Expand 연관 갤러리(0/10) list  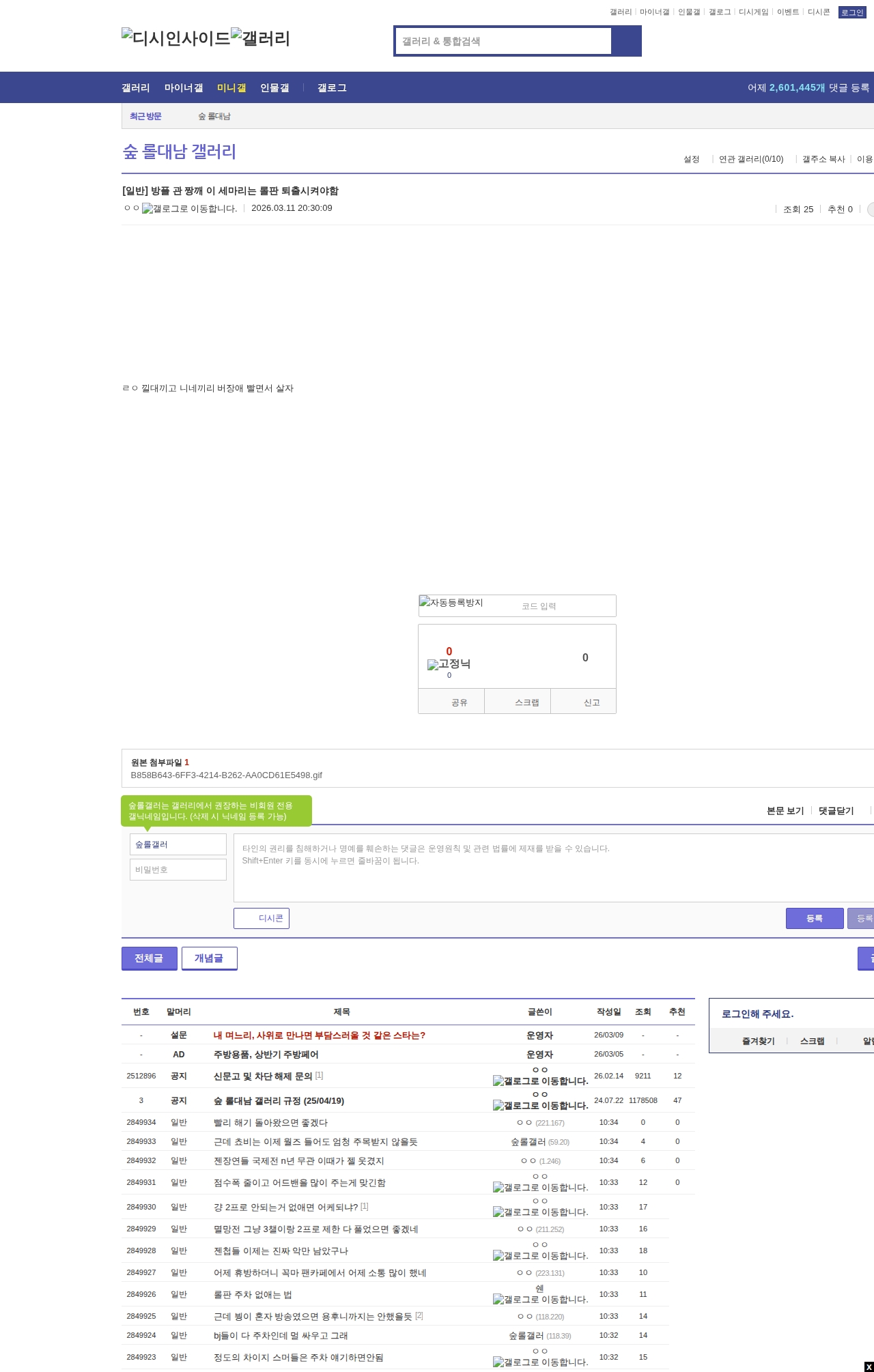click(x=750, y=160)
